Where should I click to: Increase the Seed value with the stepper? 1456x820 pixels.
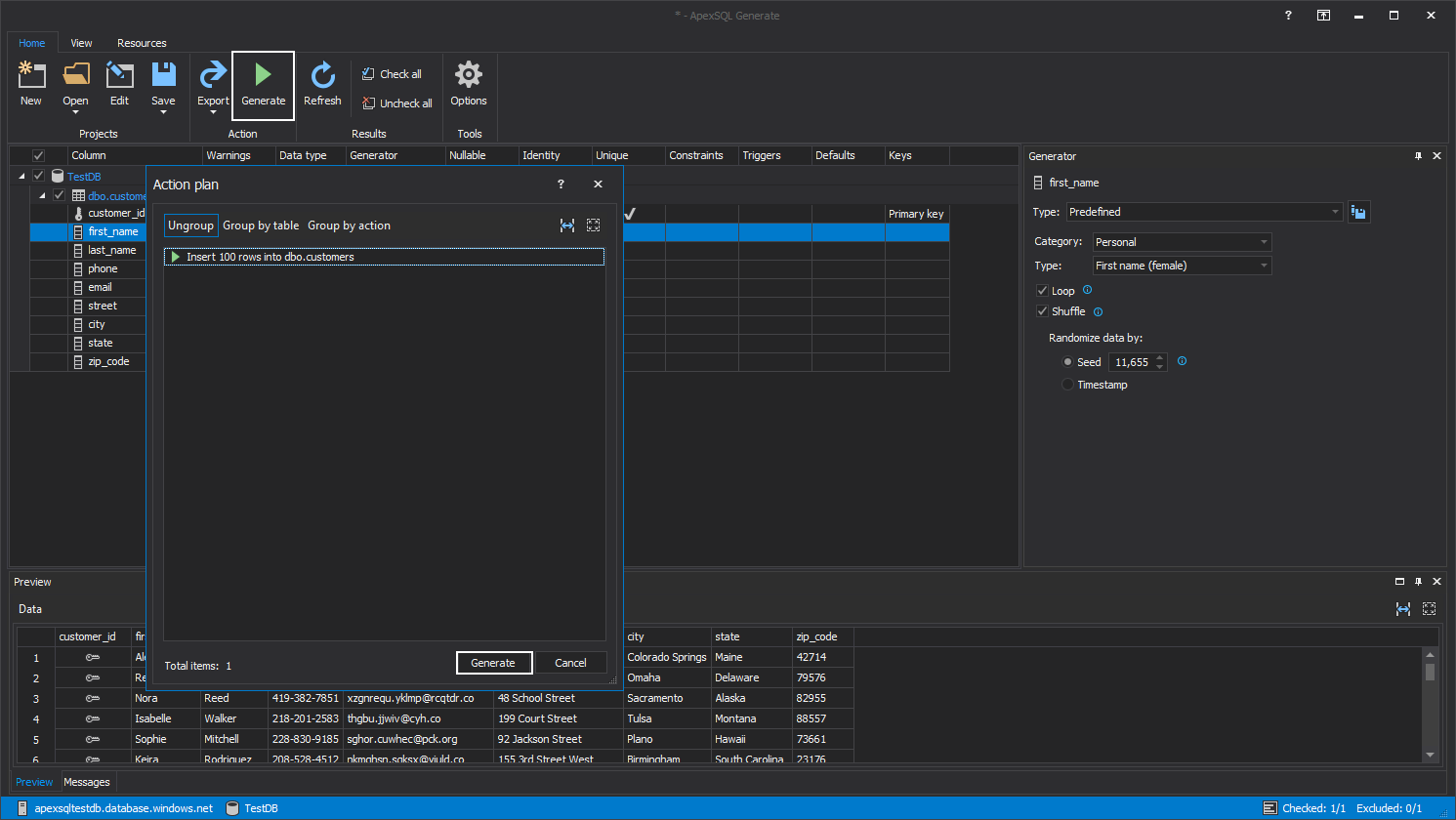point(1159,357)
